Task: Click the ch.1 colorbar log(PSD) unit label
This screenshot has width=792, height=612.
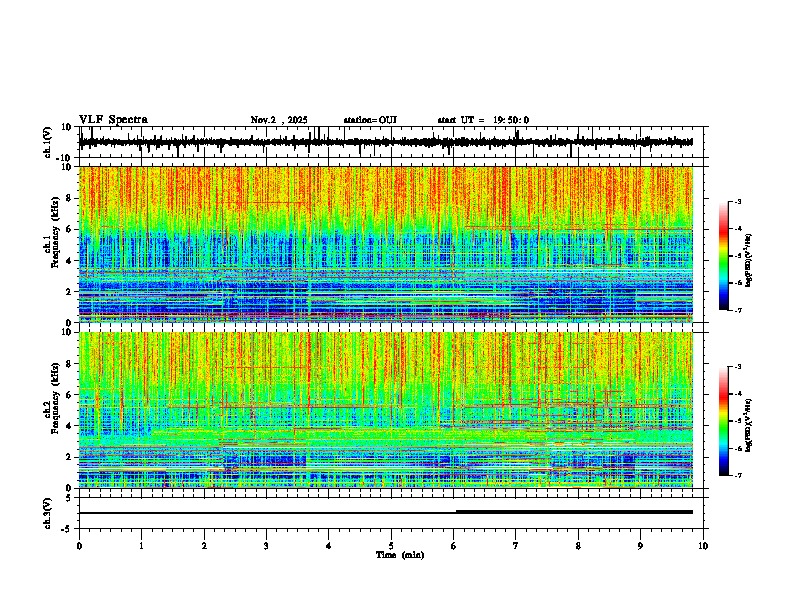Action: pos(748,260)
